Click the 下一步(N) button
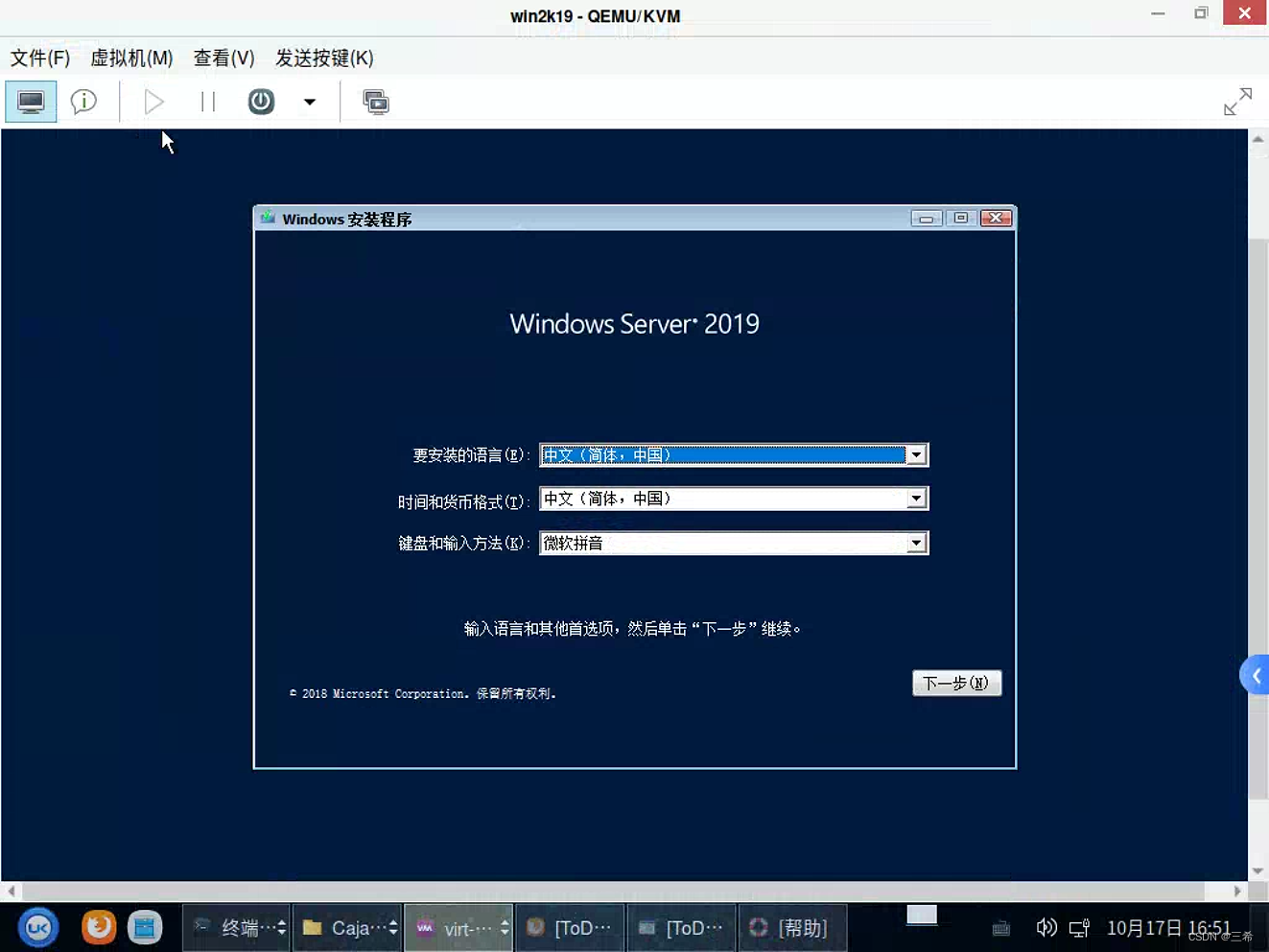The height and width of the screenshot is (952, 1269). [956, 683]
